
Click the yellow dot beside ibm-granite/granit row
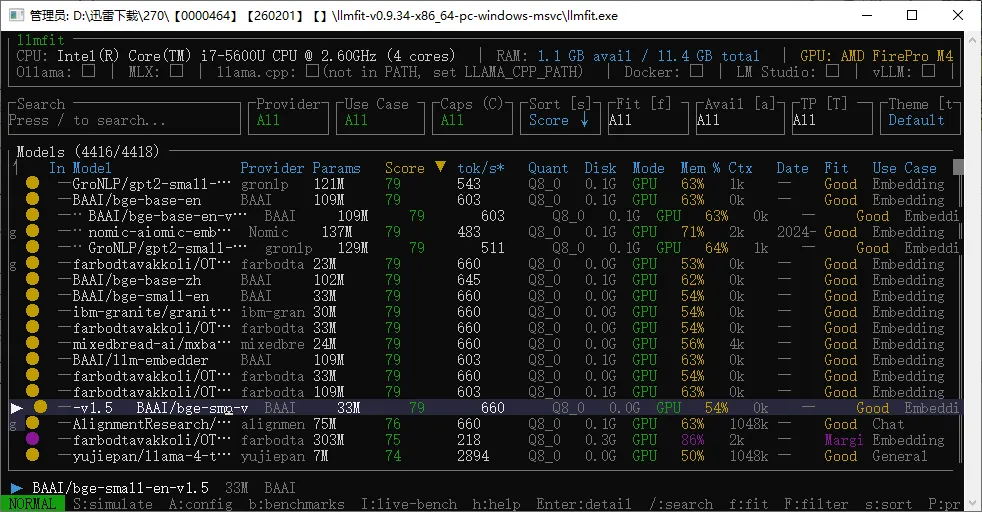(33, 311)
